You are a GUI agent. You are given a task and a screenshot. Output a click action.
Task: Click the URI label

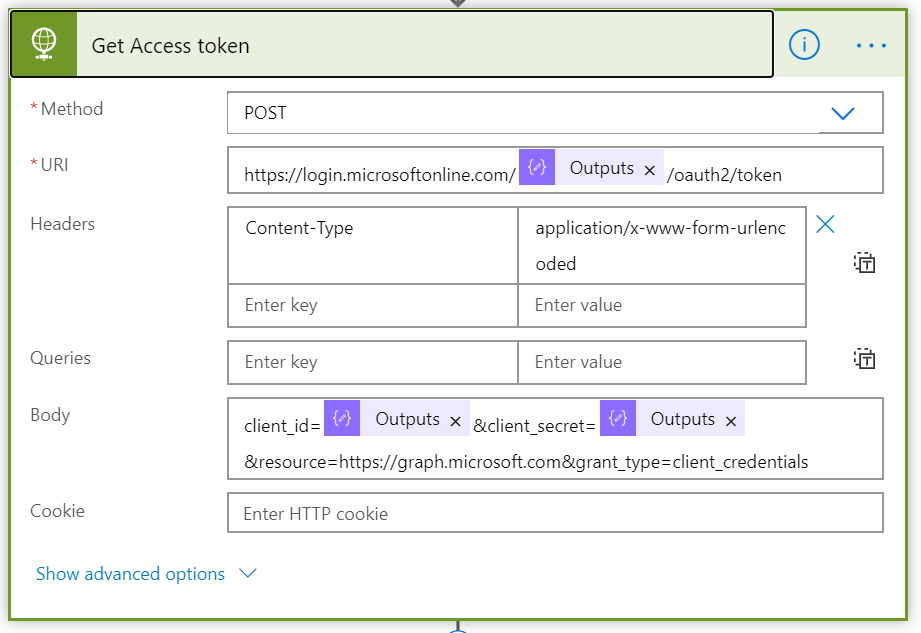click(54, 164)
